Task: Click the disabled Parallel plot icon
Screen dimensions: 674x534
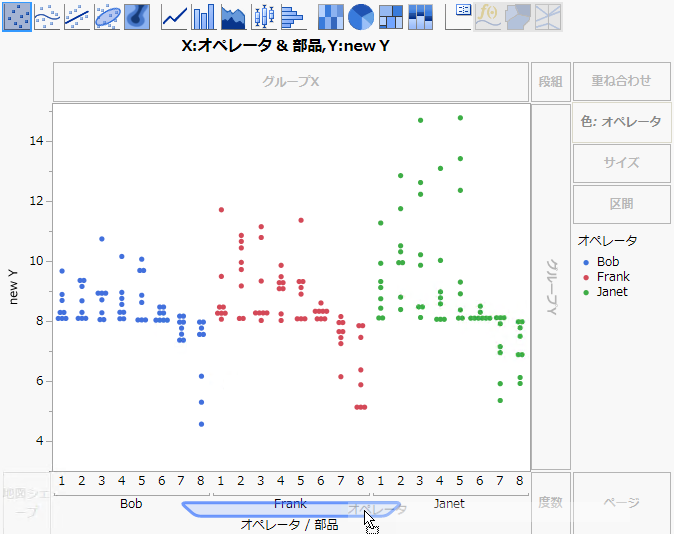Action: [x=548, y=17]
